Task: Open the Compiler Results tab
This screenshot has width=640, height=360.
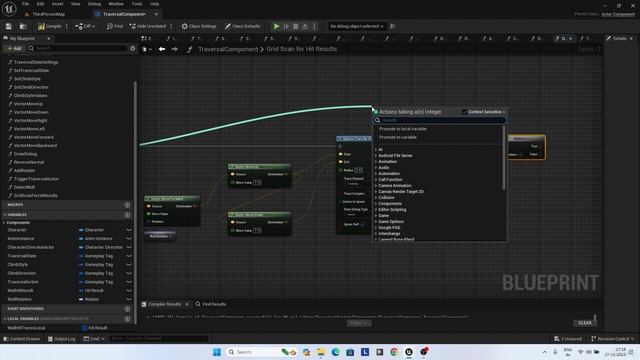Action: 164,304
